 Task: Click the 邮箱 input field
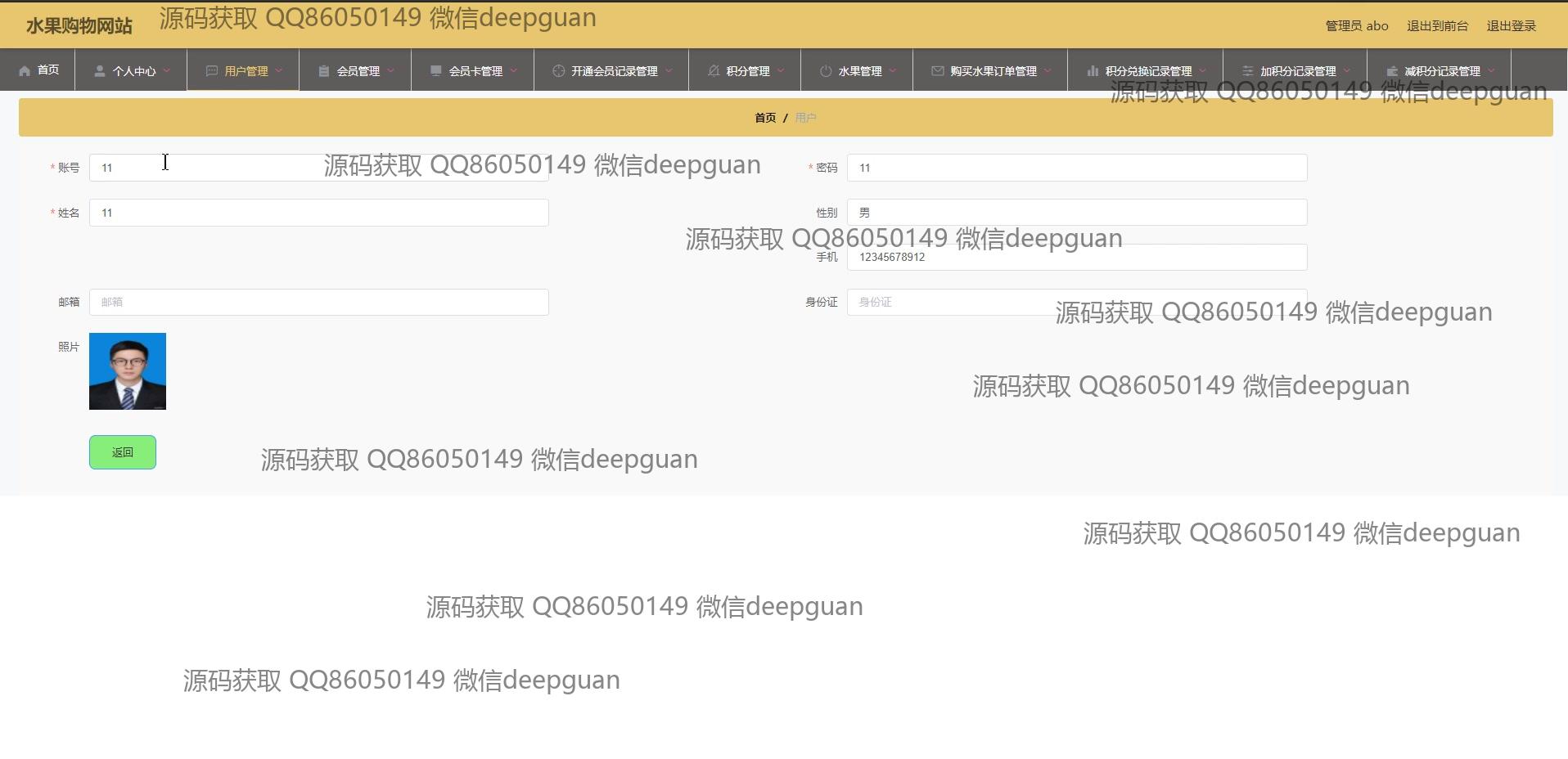[x=318, y=302]
